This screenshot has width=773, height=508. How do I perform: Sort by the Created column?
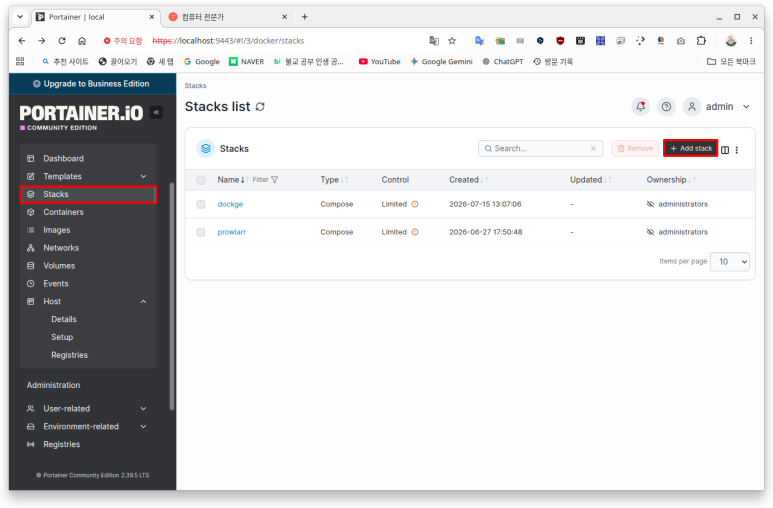(468, 180)
